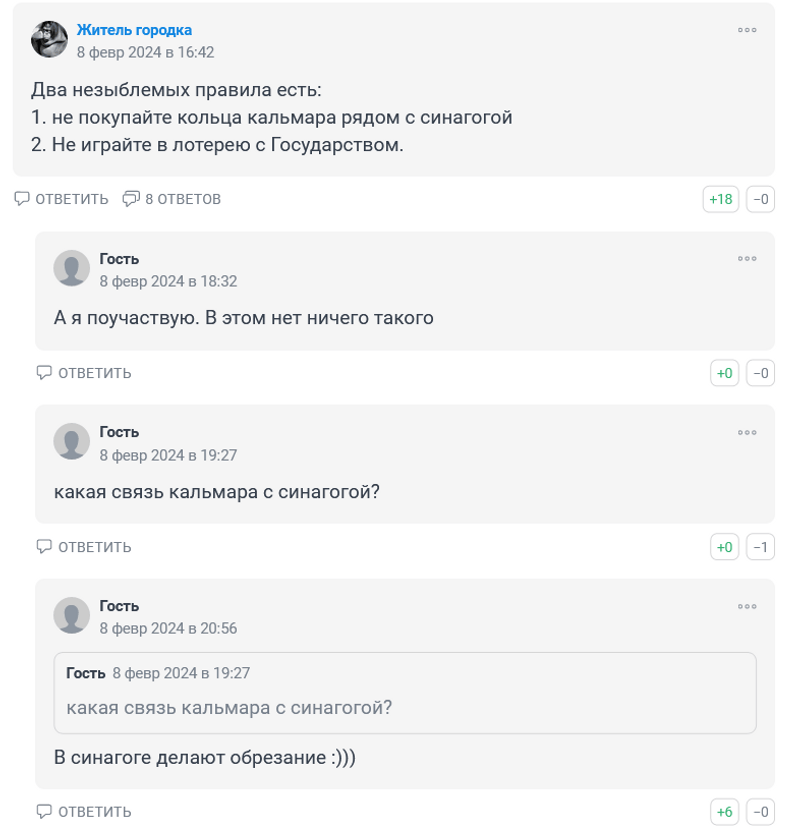Click the quoted comment block from 19:27
Image resolution: width=800 pixels, height=836 pixels.
[405, 694]
